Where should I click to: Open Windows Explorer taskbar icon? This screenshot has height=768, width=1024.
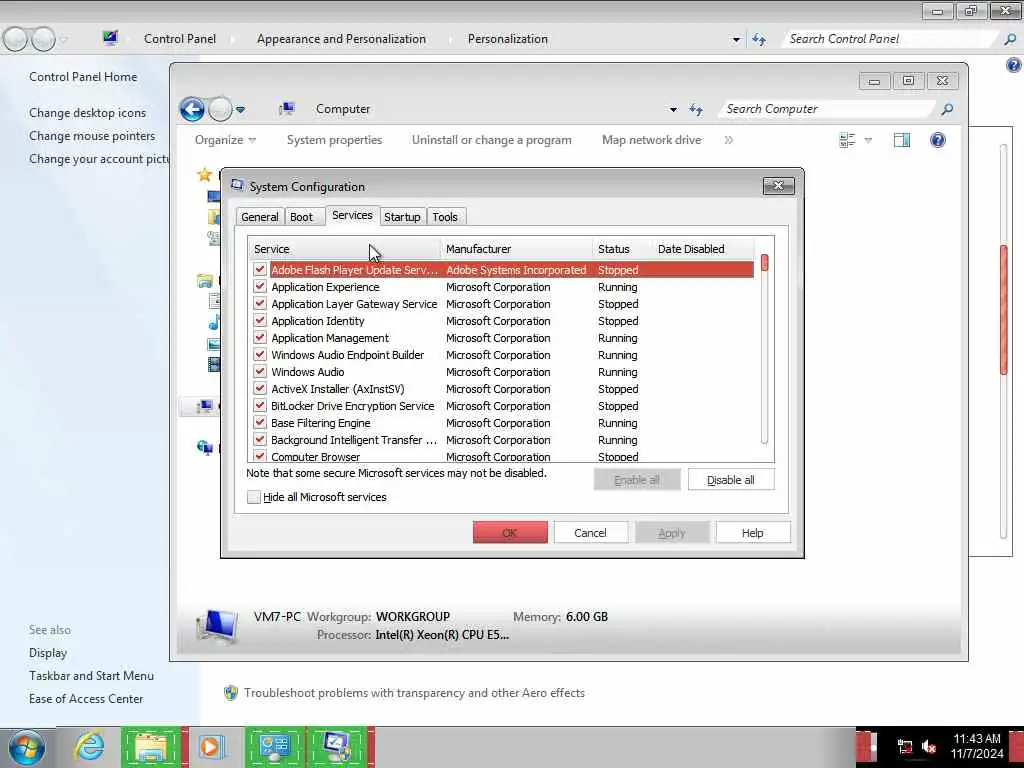click(x=151, y=747)
